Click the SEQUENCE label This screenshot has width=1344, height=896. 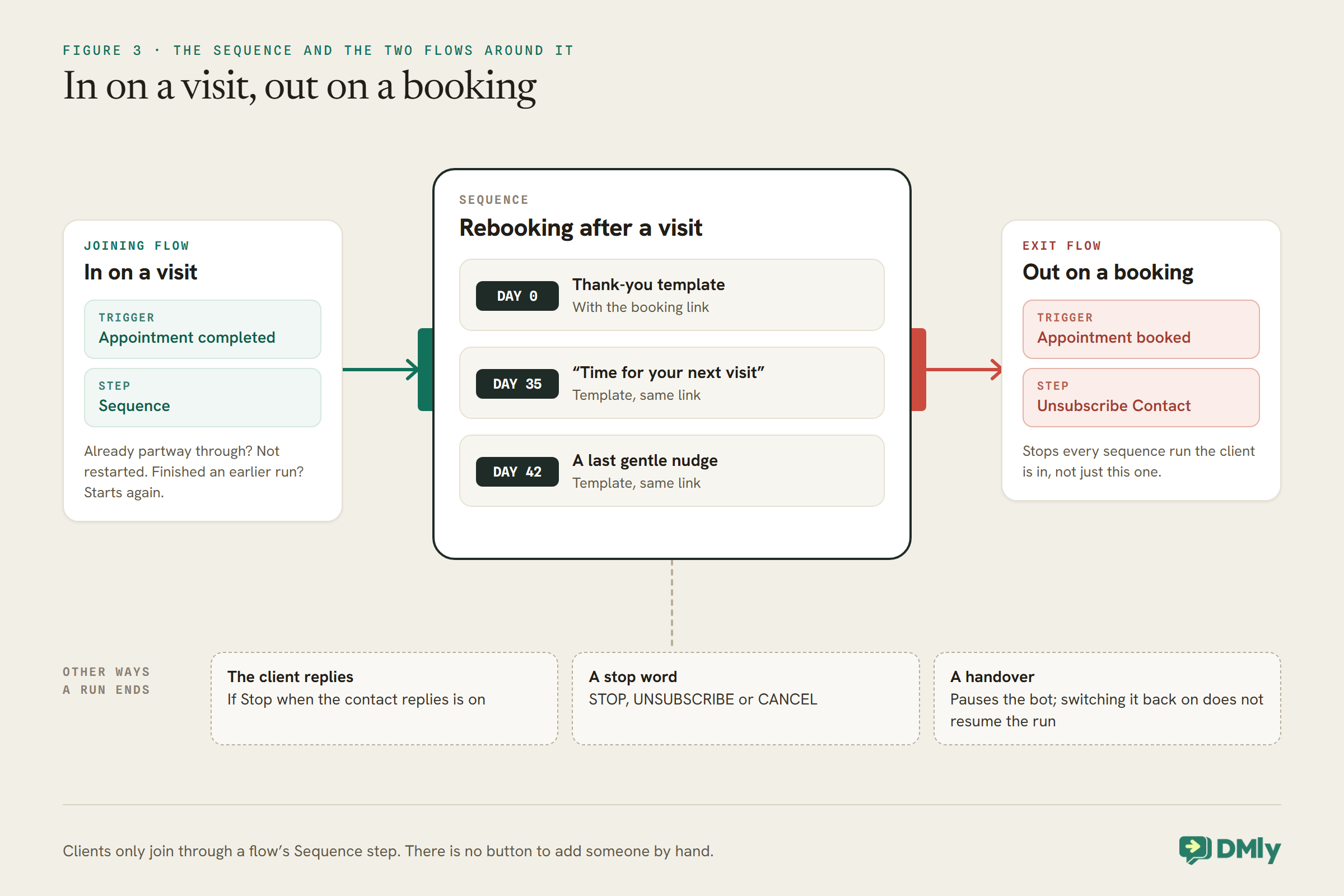(494, 200)
